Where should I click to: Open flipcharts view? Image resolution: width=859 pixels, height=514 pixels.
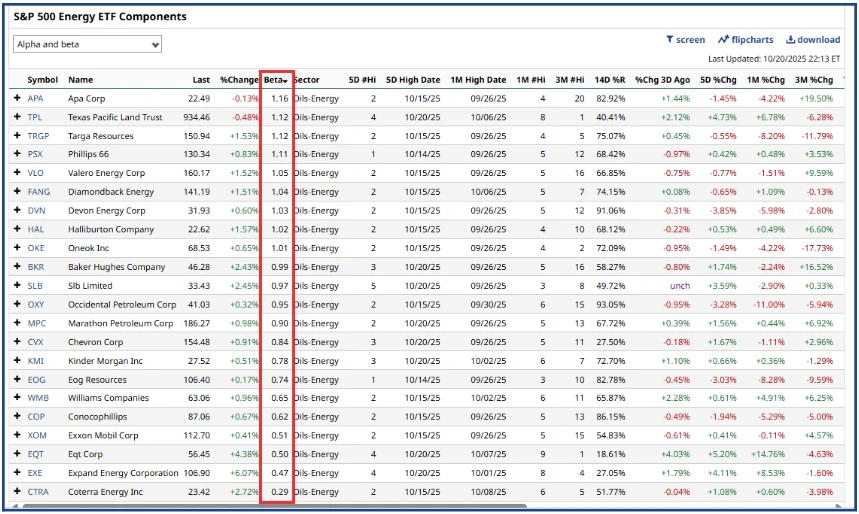(745, 40)
